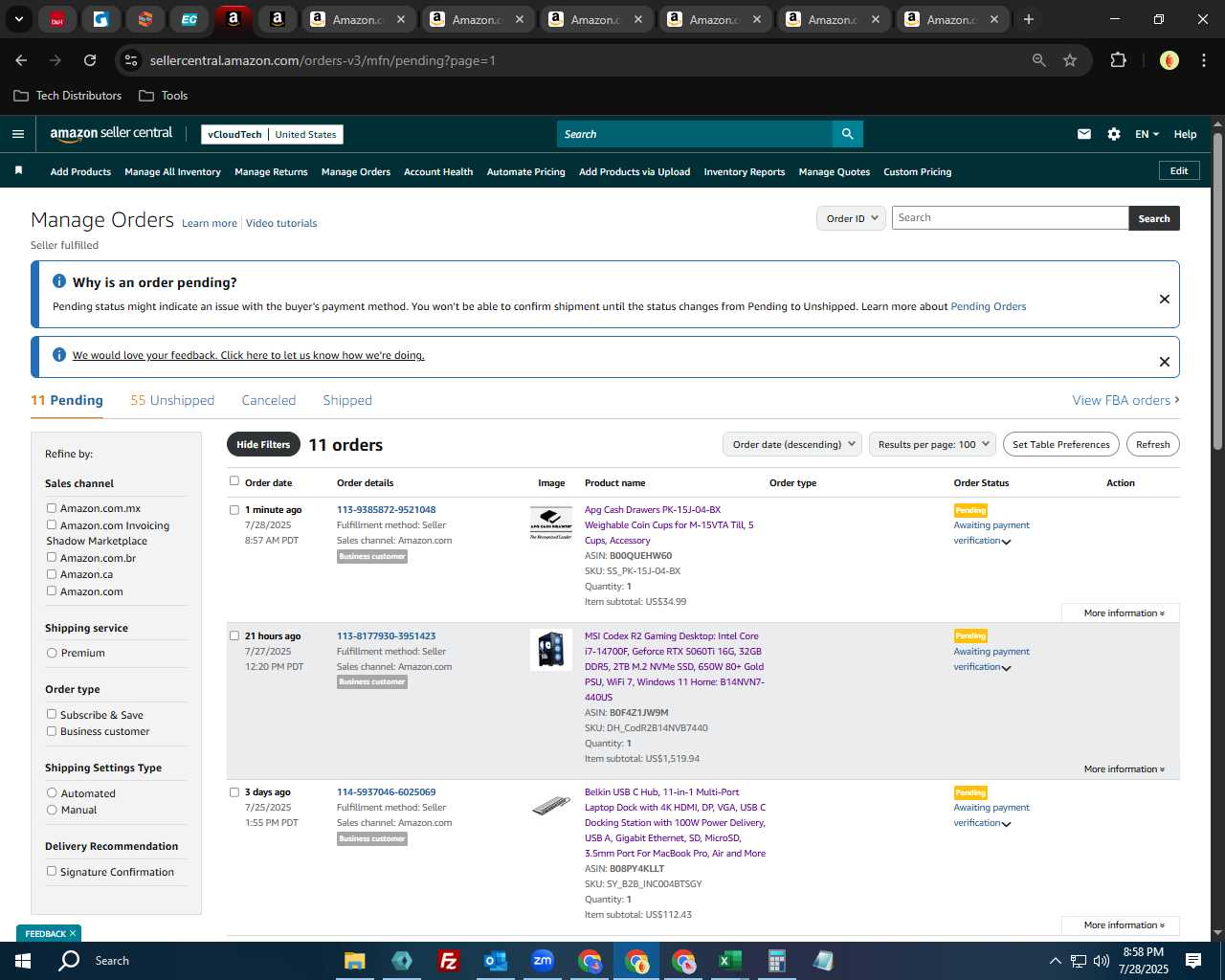The width and height of the screenshot is (1225, 980).
Task: Check the Amazon.com.br filter
Action: click(52, 557)
